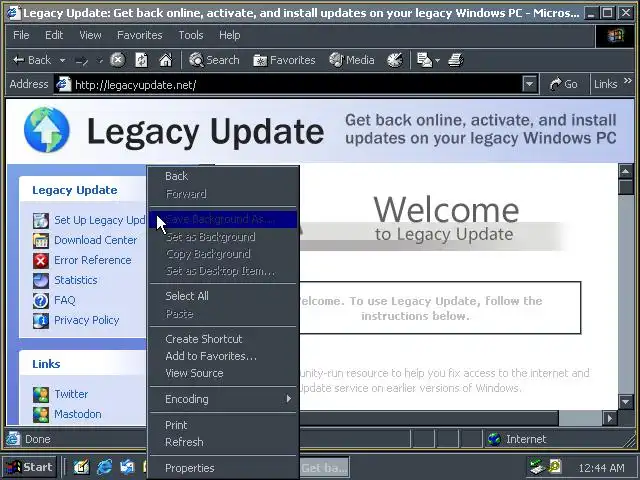Choose View Source in the context menu
This screenshot has width=640, height=480.
[x=223, y=373]
